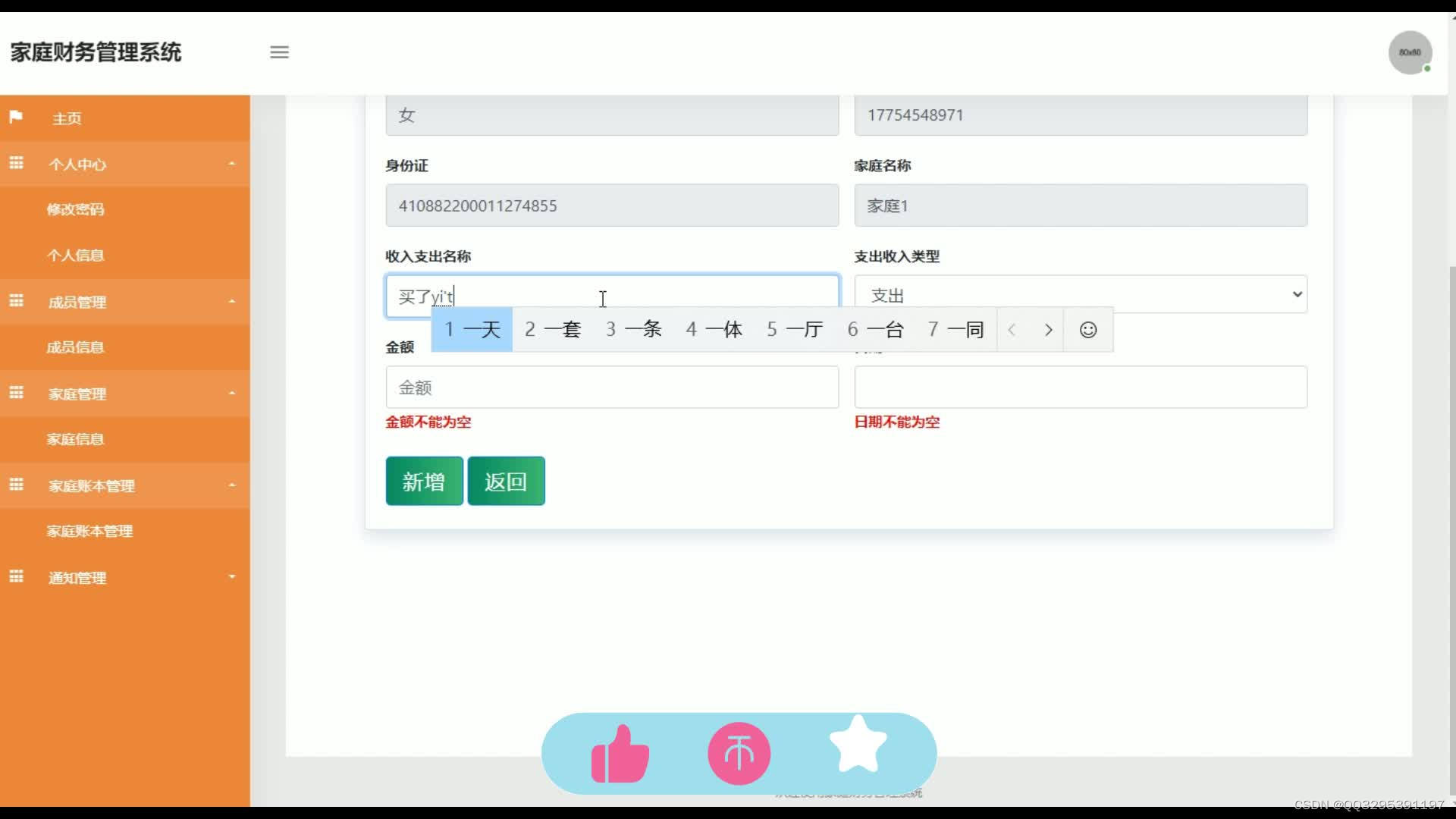1456x819 pixels.
Task: Click the pink coin icon
Action: coord(739,754)
